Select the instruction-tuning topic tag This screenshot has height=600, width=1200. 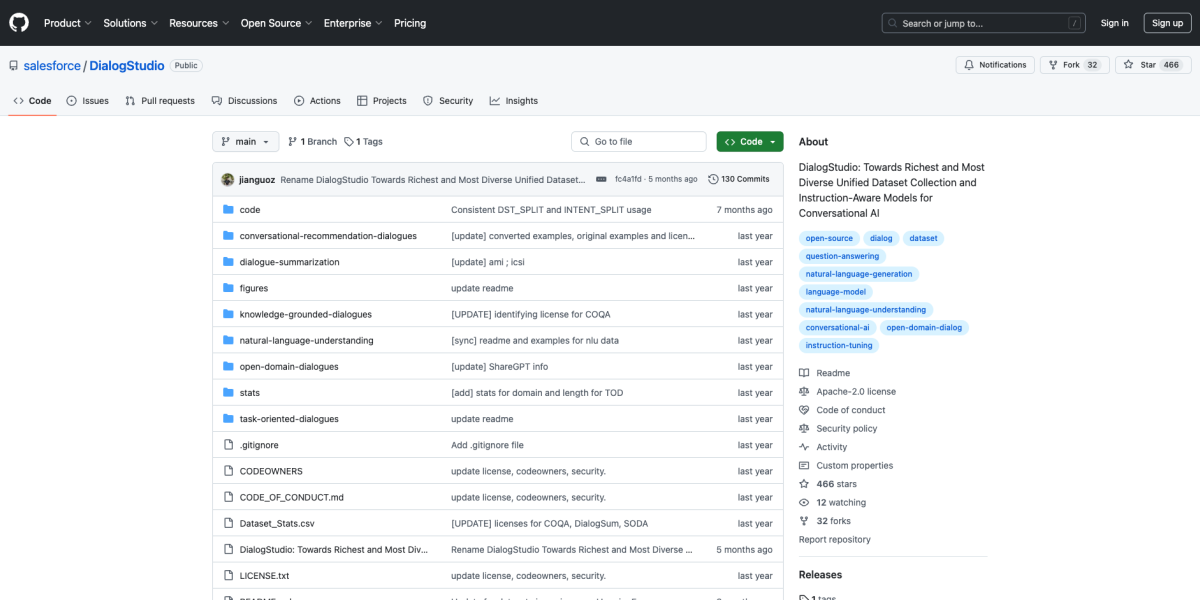(839, 345)
